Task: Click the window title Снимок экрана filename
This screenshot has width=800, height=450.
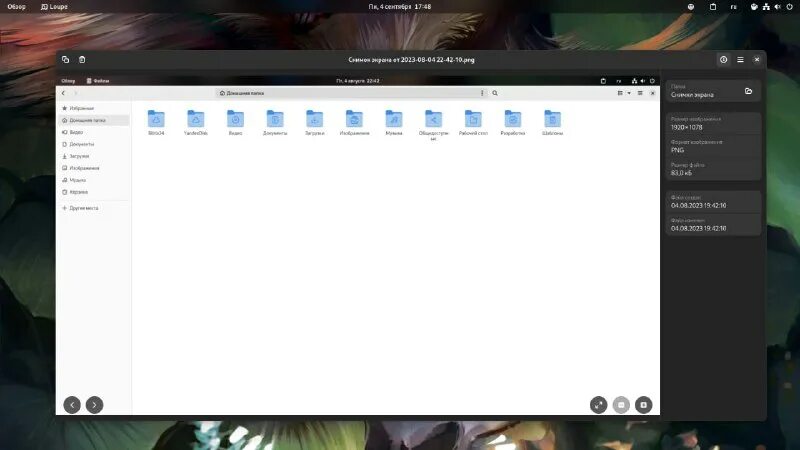Action: tap(411, 60)
